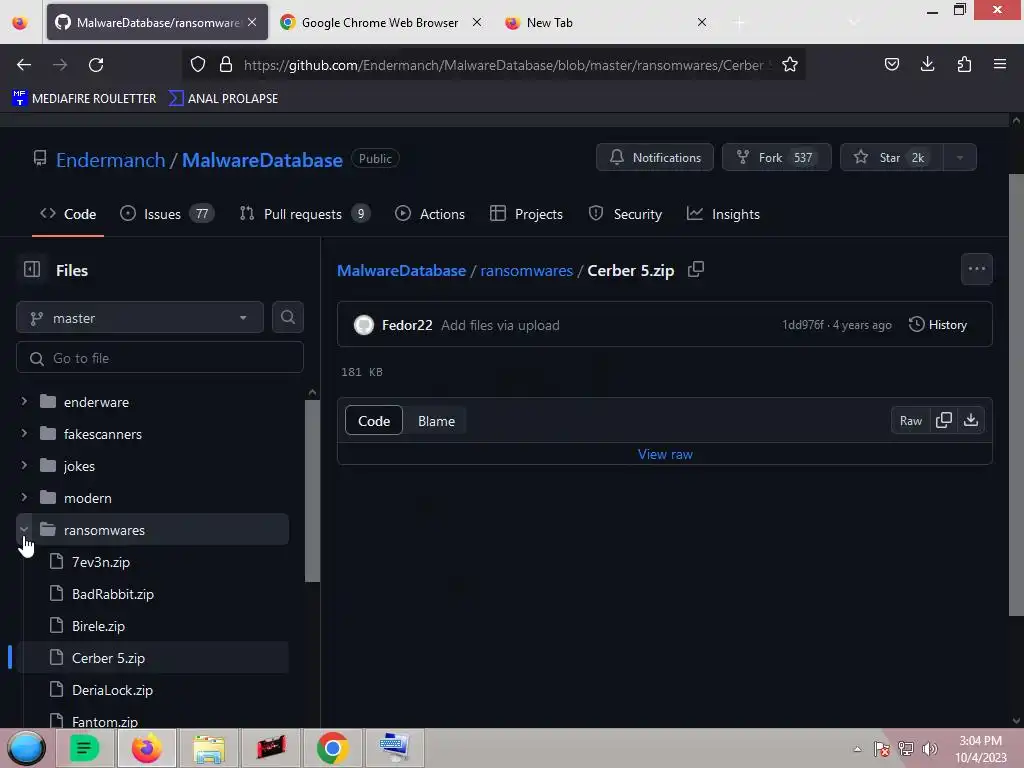
Task: Open the Pocket save icon
Action: 891,65
